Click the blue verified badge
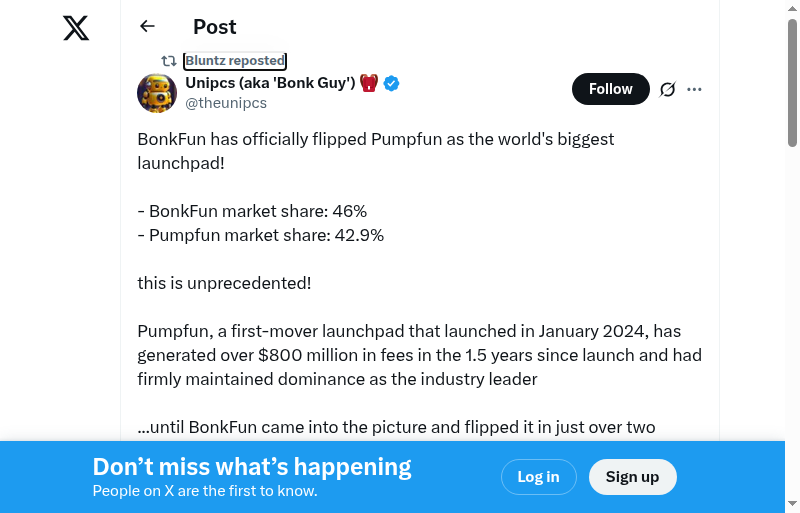 pyautogui.click(x=392, y=83)
